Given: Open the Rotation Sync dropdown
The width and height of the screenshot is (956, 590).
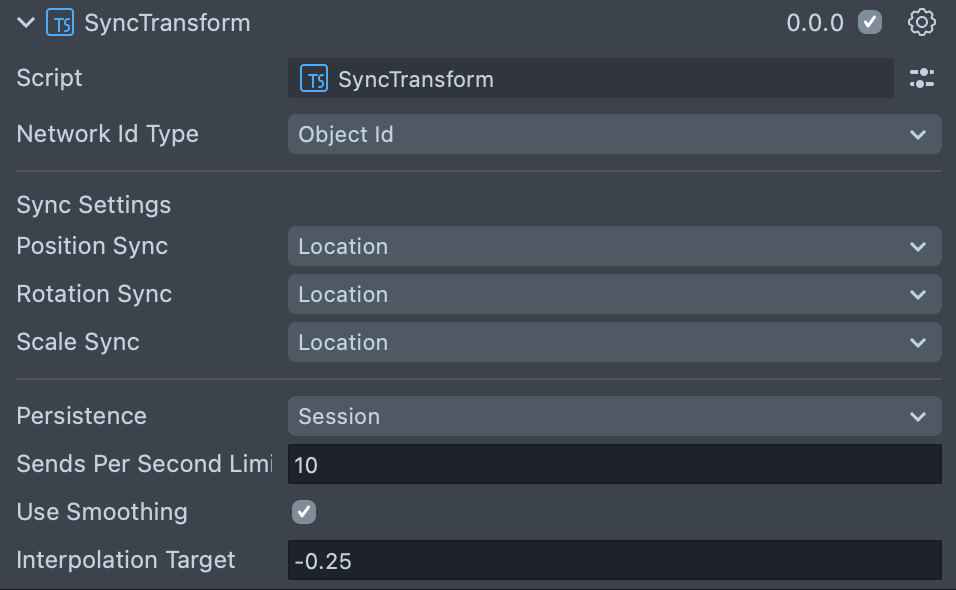Looking at the screenshot, I should click(614, 294).
